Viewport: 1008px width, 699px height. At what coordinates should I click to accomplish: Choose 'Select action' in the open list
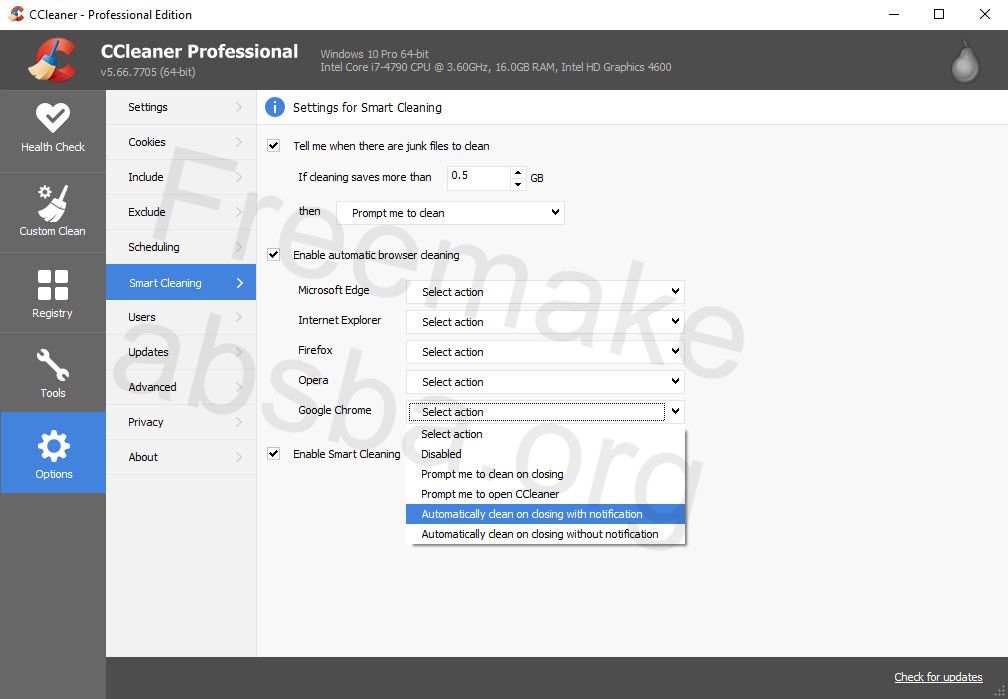[x=545, y=434]
